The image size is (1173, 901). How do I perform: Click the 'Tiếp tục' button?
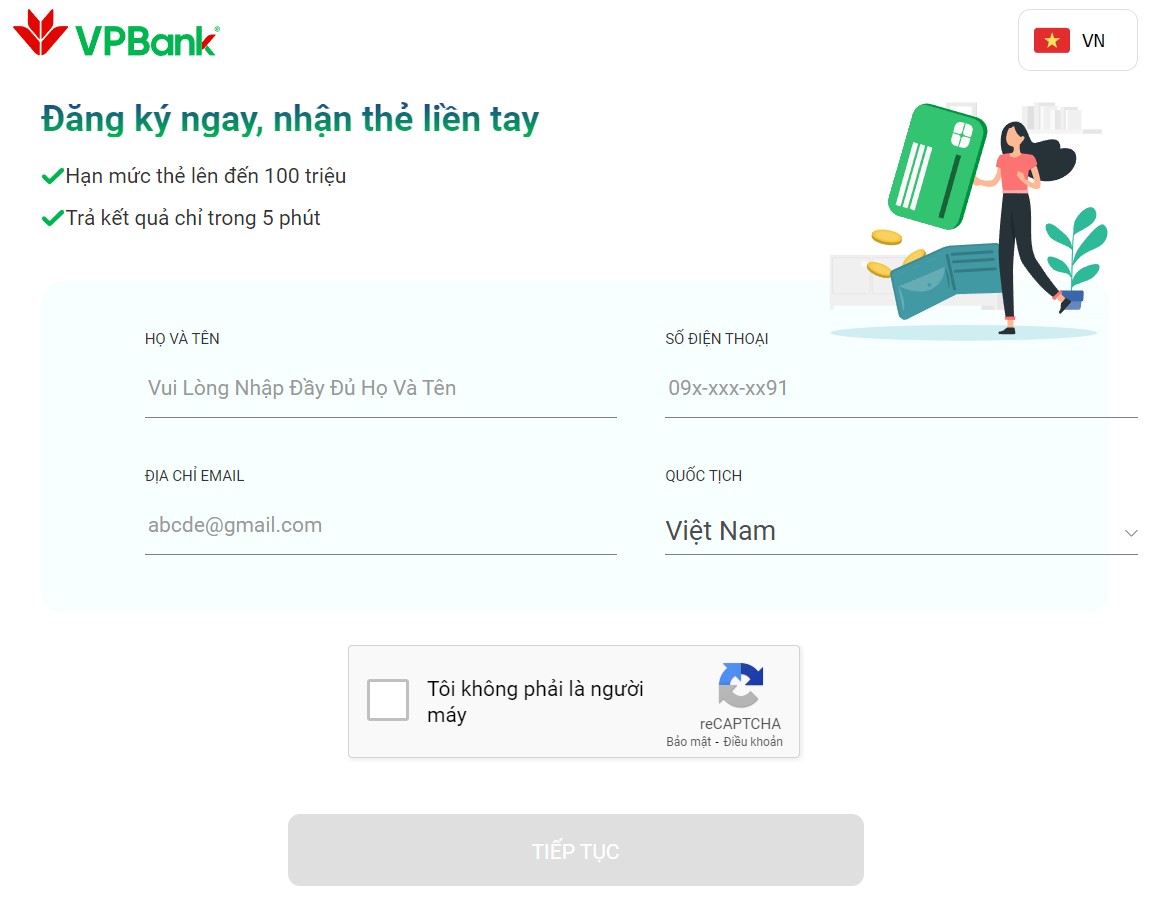tap(575, 850)
